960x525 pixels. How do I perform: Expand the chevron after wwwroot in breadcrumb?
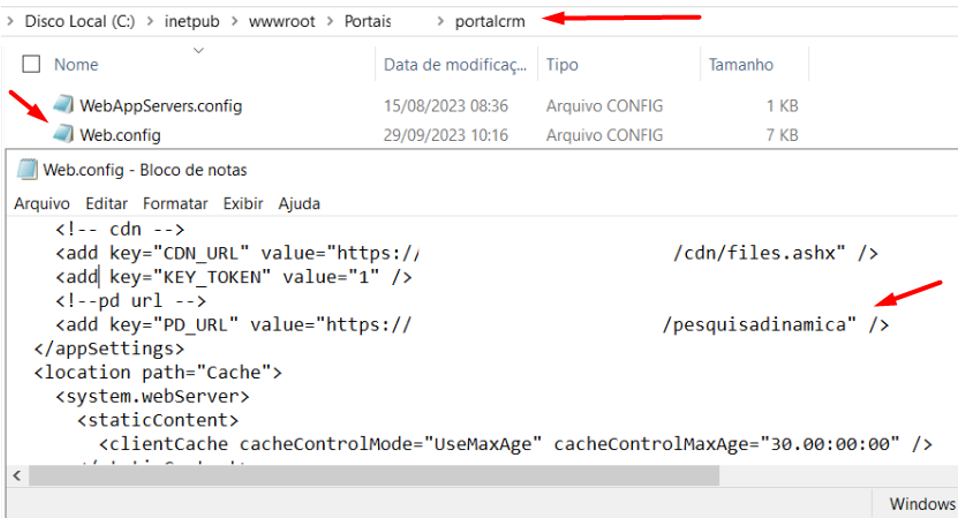(x=330, y=21)
